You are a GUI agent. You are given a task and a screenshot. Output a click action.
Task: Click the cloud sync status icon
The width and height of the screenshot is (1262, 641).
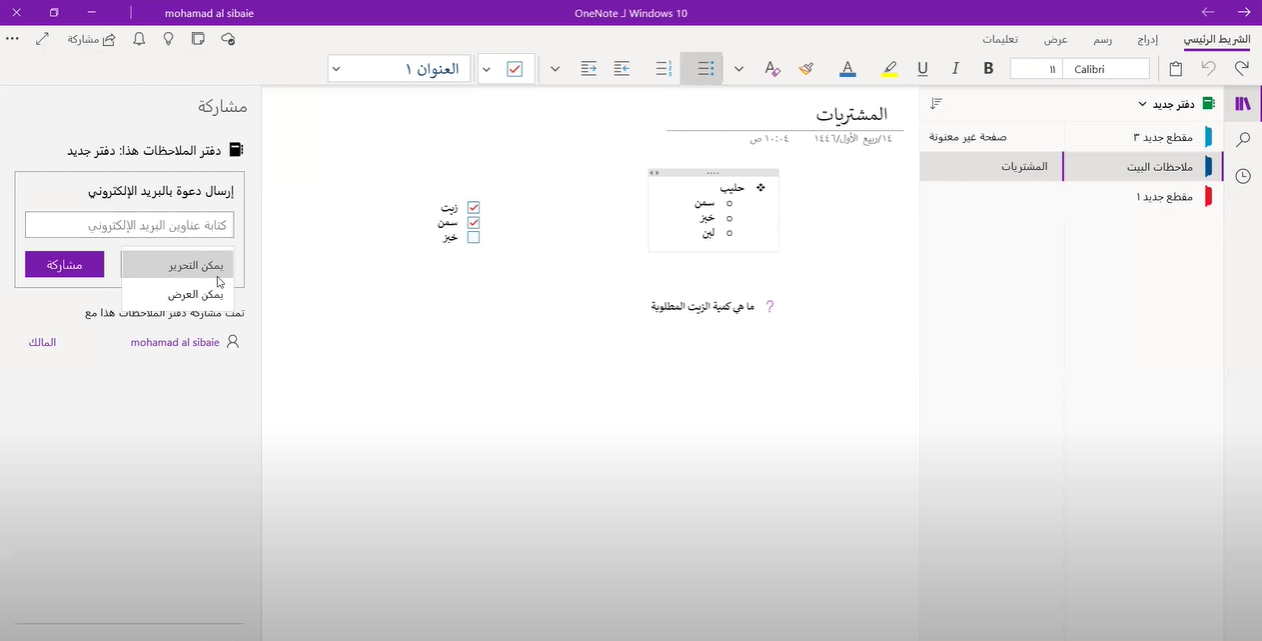pos(228,39)
